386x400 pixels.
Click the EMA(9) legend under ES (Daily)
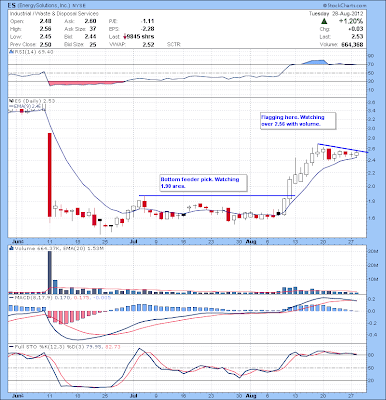coord(25,106)
